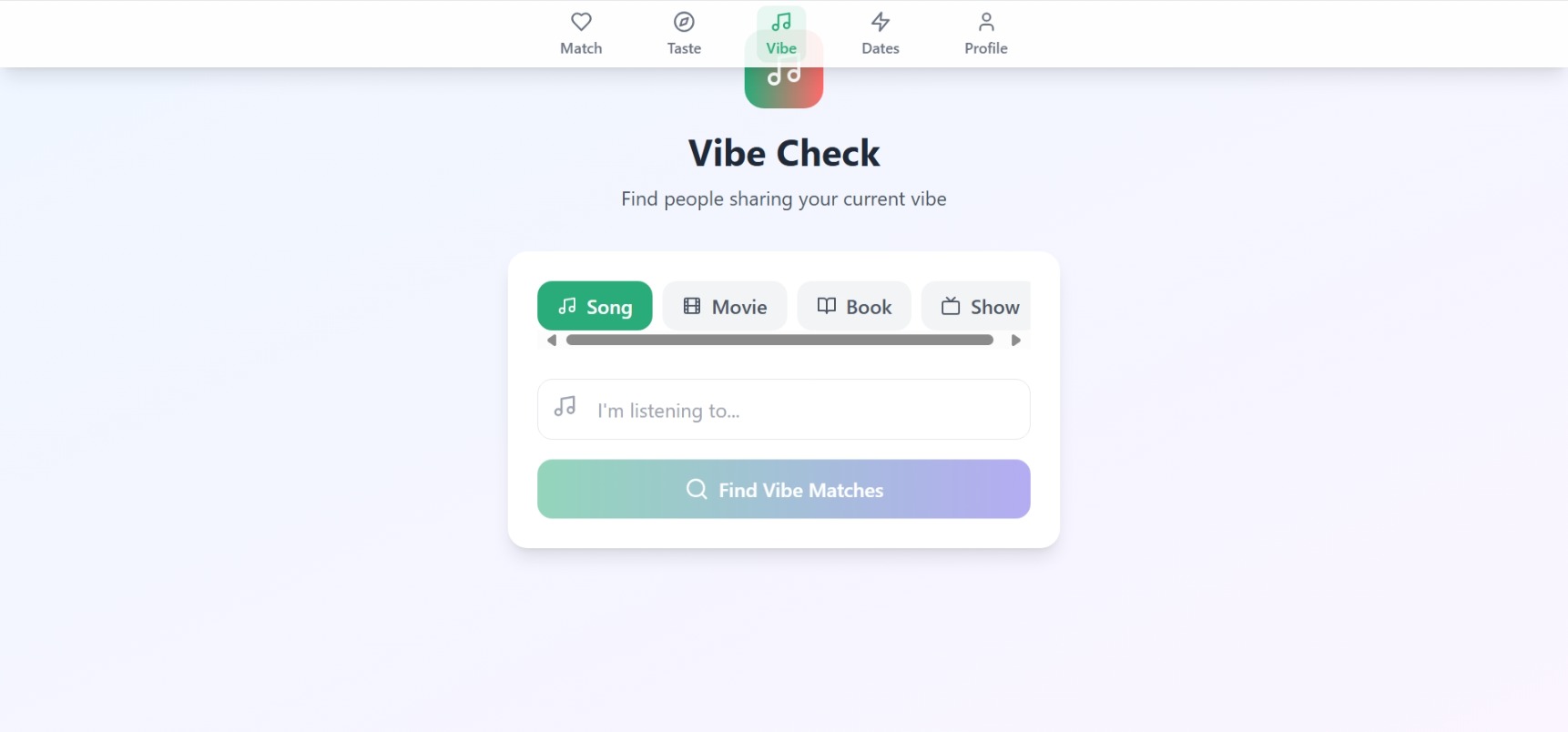
Task: Select the Song category chip
Action: pos(595,306)
